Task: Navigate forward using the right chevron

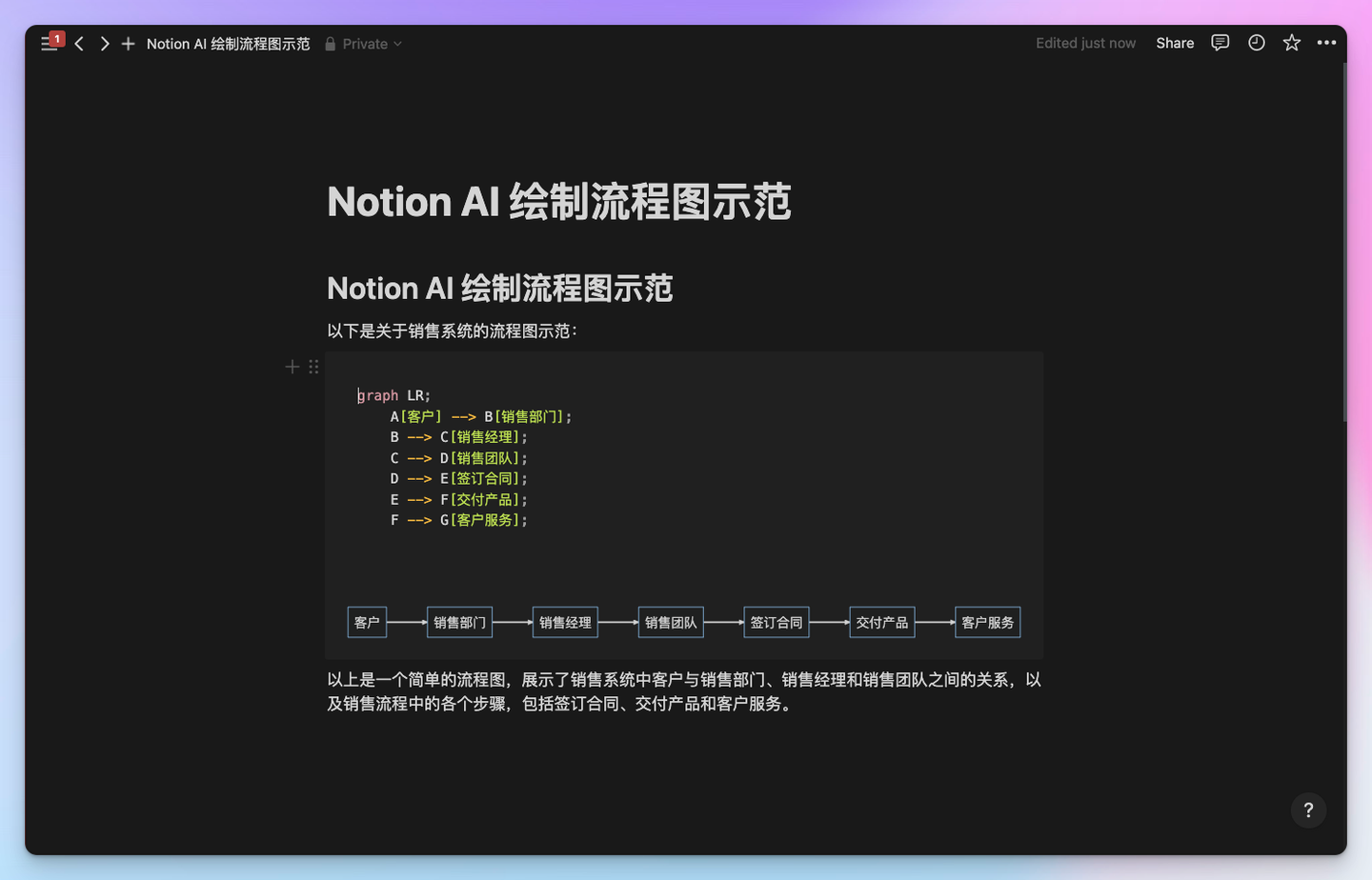Action: pyautogui.click(x=103, y=43)
